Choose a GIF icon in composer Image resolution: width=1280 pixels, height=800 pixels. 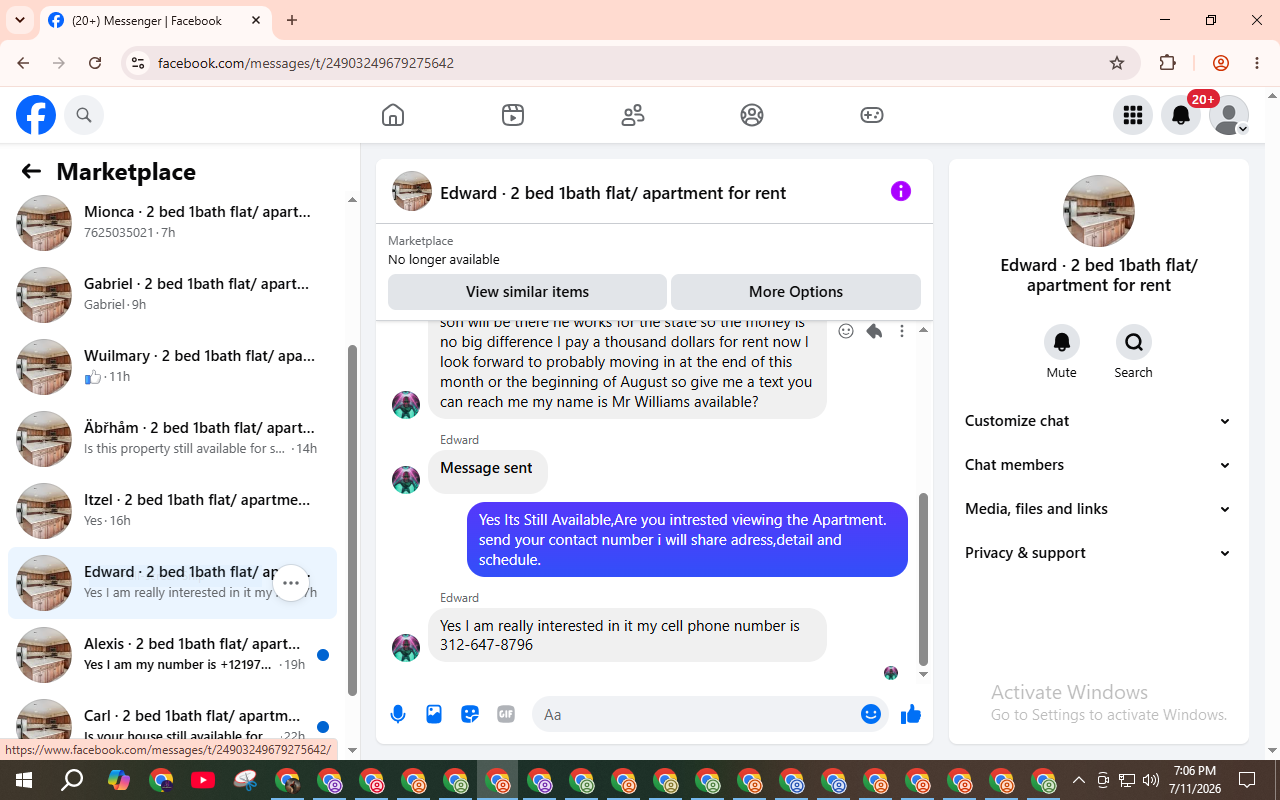click(x=506, y=714)
